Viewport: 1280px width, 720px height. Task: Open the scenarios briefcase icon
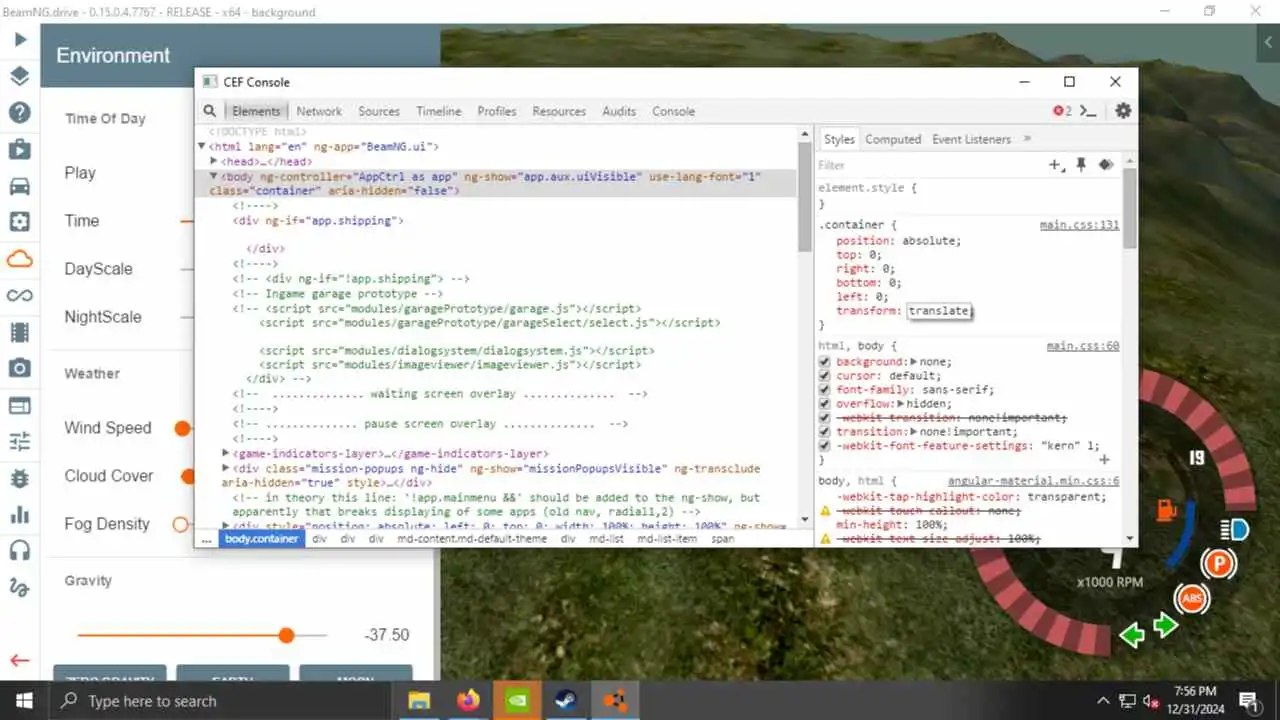[19, 149]
